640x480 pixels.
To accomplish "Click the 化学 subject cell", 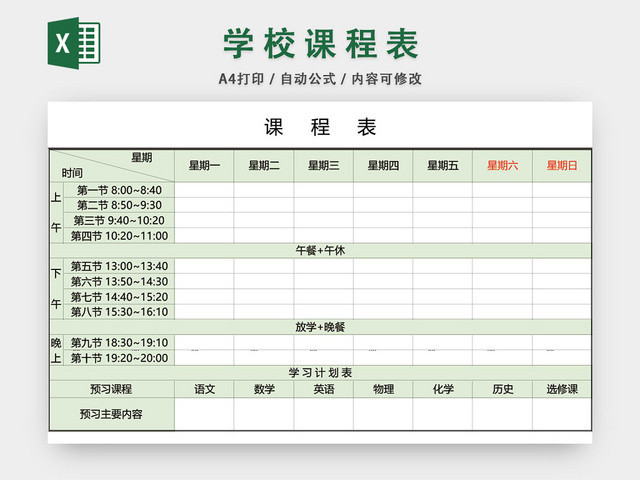I will coord(442,389).
